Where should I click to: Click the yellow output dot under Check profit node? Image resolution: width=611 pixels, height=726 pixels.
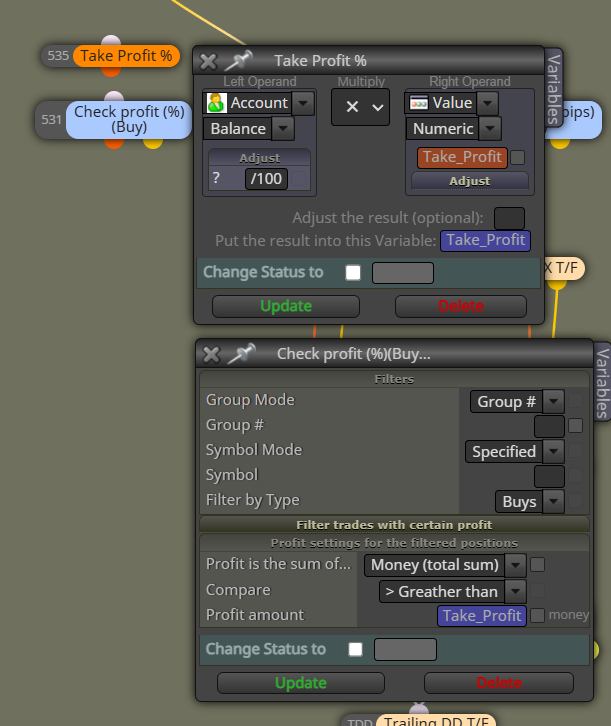pos(153,143)
